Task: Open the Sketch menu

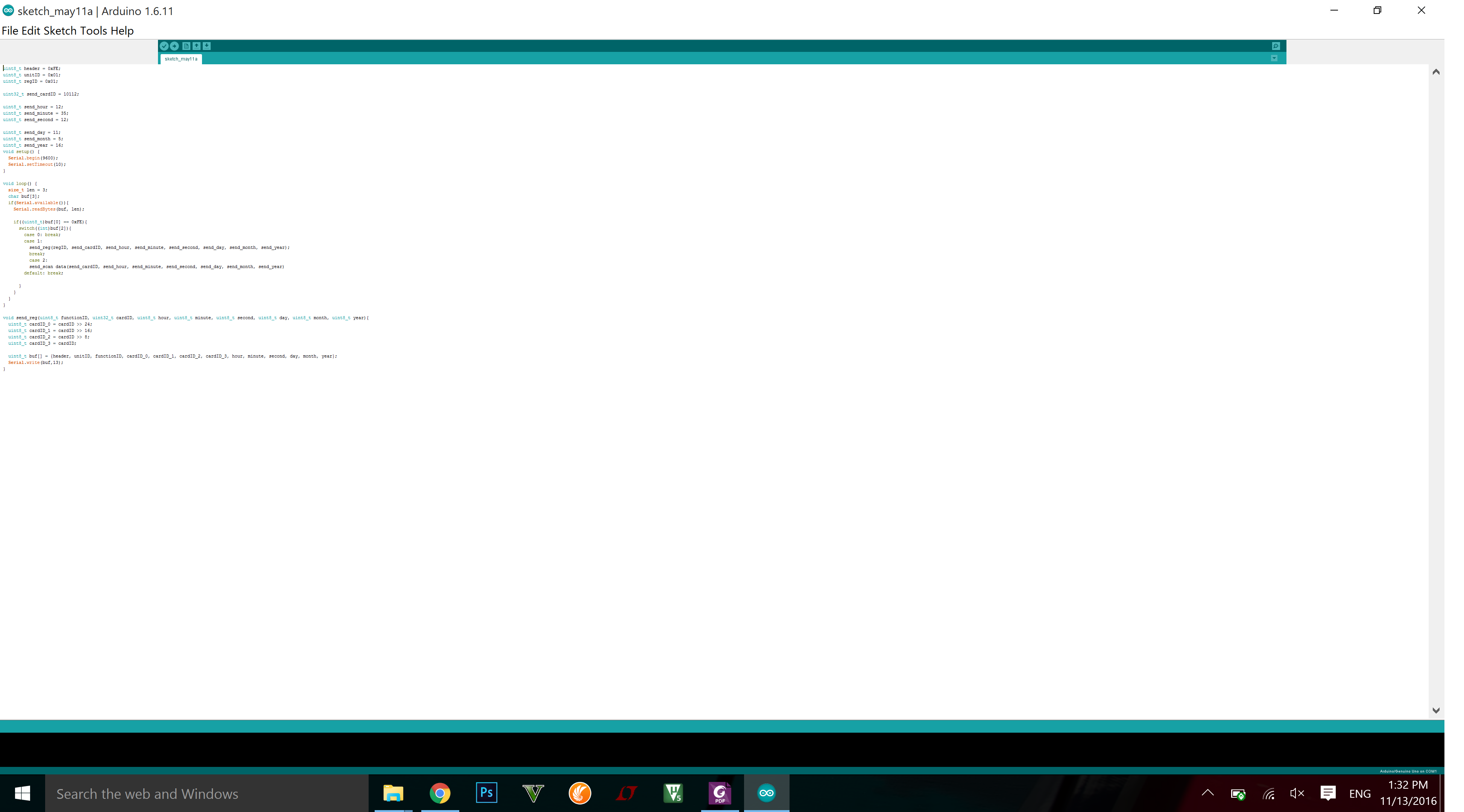Action: 60,30
